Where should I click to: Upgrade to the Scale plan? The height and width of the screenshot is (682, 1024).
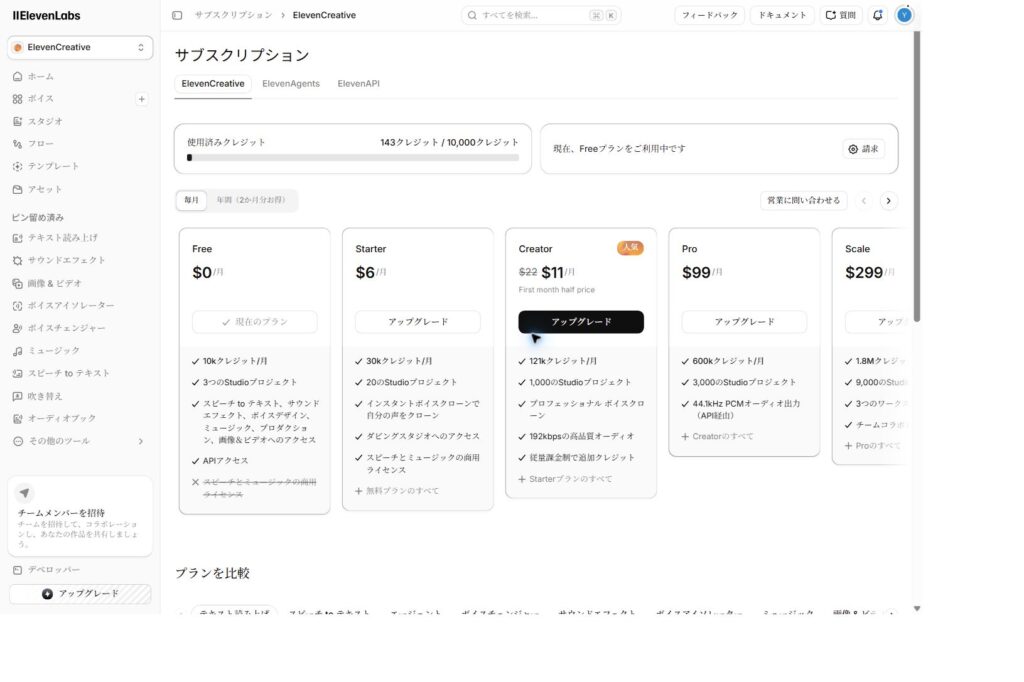coord(878,321)
